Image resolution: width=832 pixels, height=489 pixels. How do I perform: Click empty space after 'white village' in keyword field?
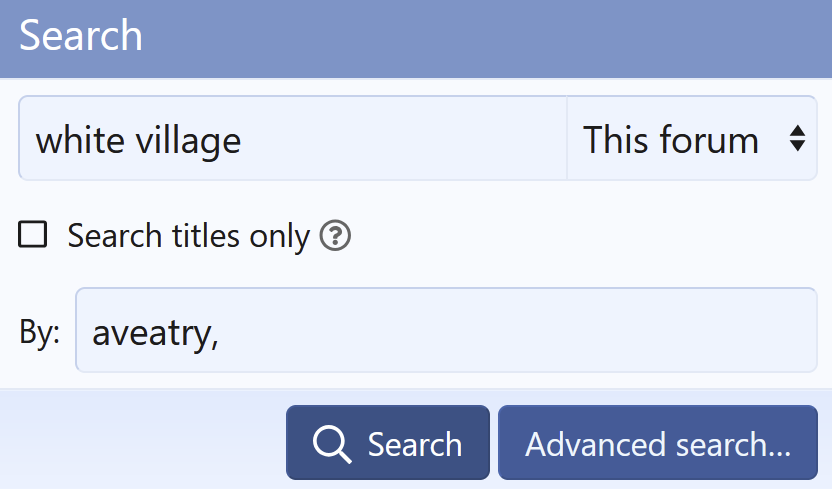400,139
